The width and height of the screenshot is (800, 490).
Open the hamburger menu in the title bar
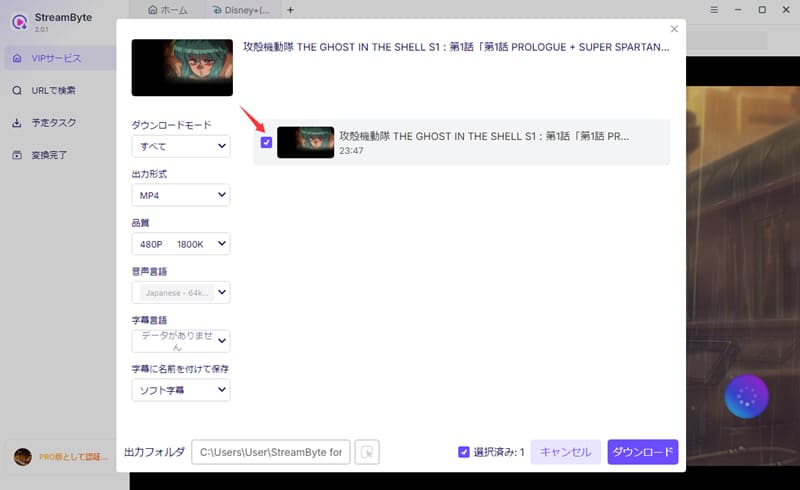714,10
